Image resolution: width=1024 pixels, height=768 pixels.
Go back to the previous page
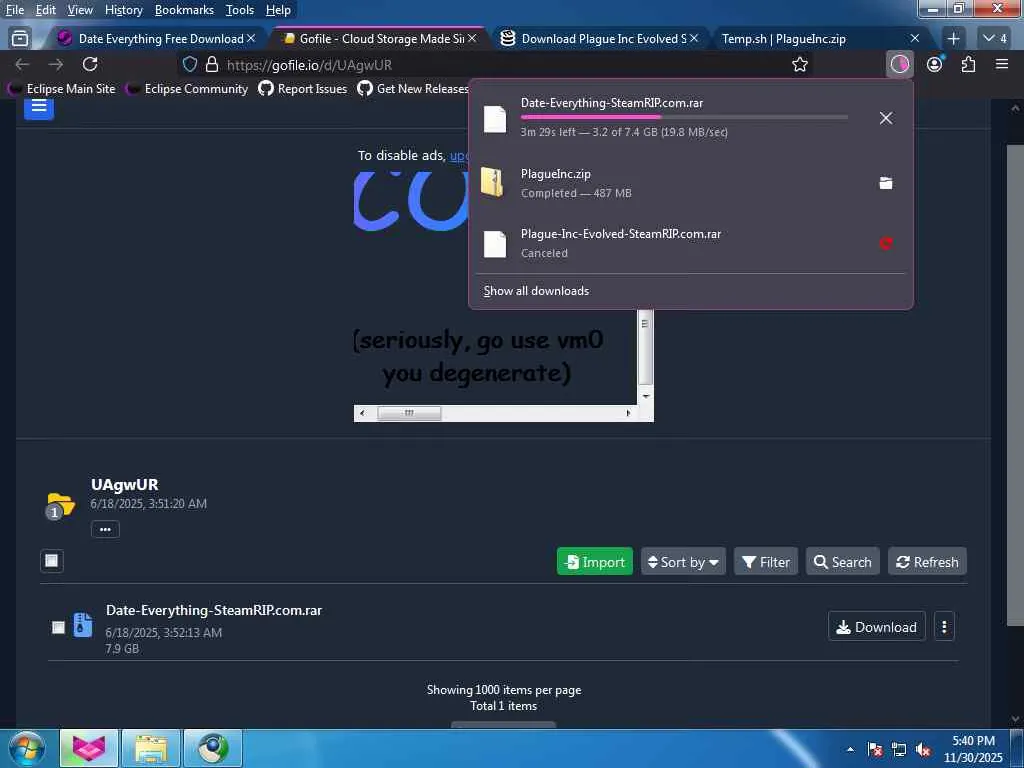tap(22, 64)
